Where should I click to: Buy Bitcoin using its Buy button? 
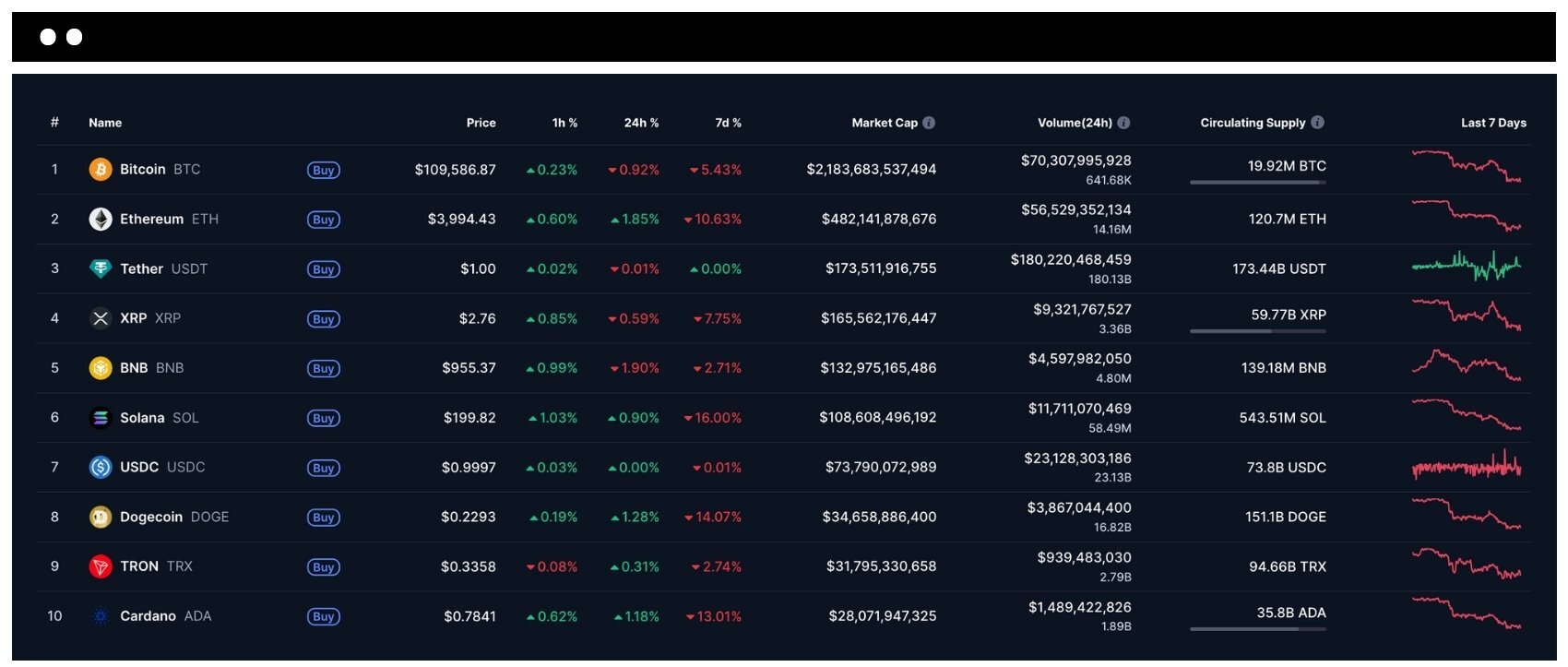pyautogui.click(x=324, y=171)
